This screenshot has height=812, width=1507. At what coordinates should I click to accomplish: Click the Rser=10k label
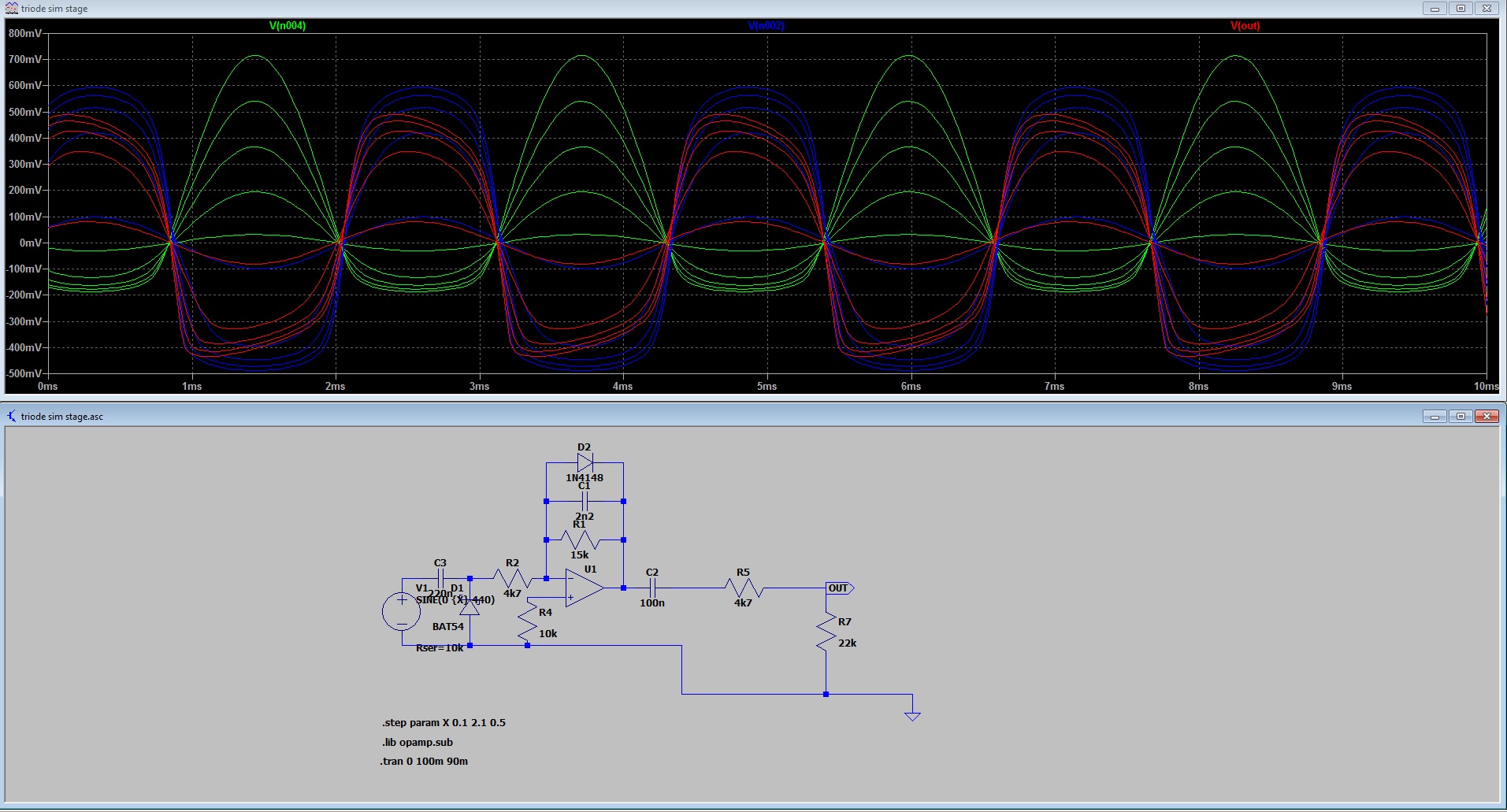tap(440, 648)
